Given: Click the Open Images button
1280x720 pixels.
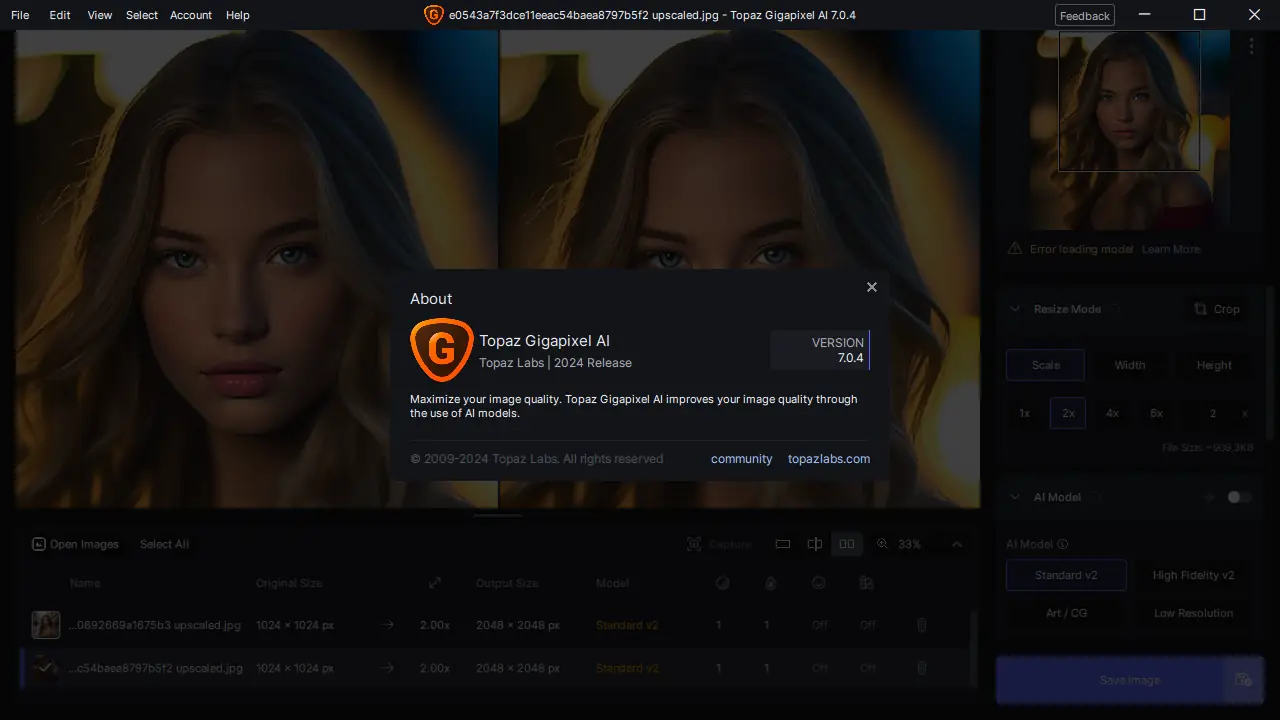Looking at the screenshot, I should (x=75, y=544).
